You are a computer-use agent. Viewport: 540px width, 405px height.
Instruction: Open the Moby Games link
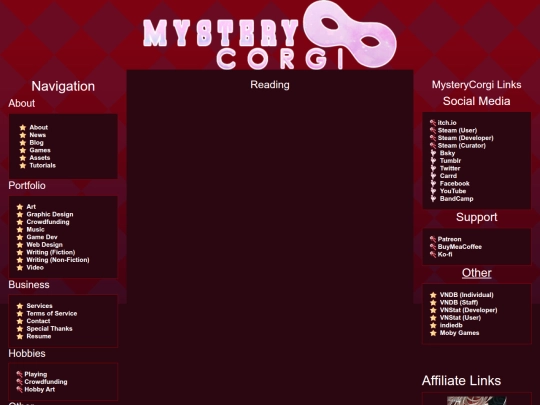(x=459, y=333)
